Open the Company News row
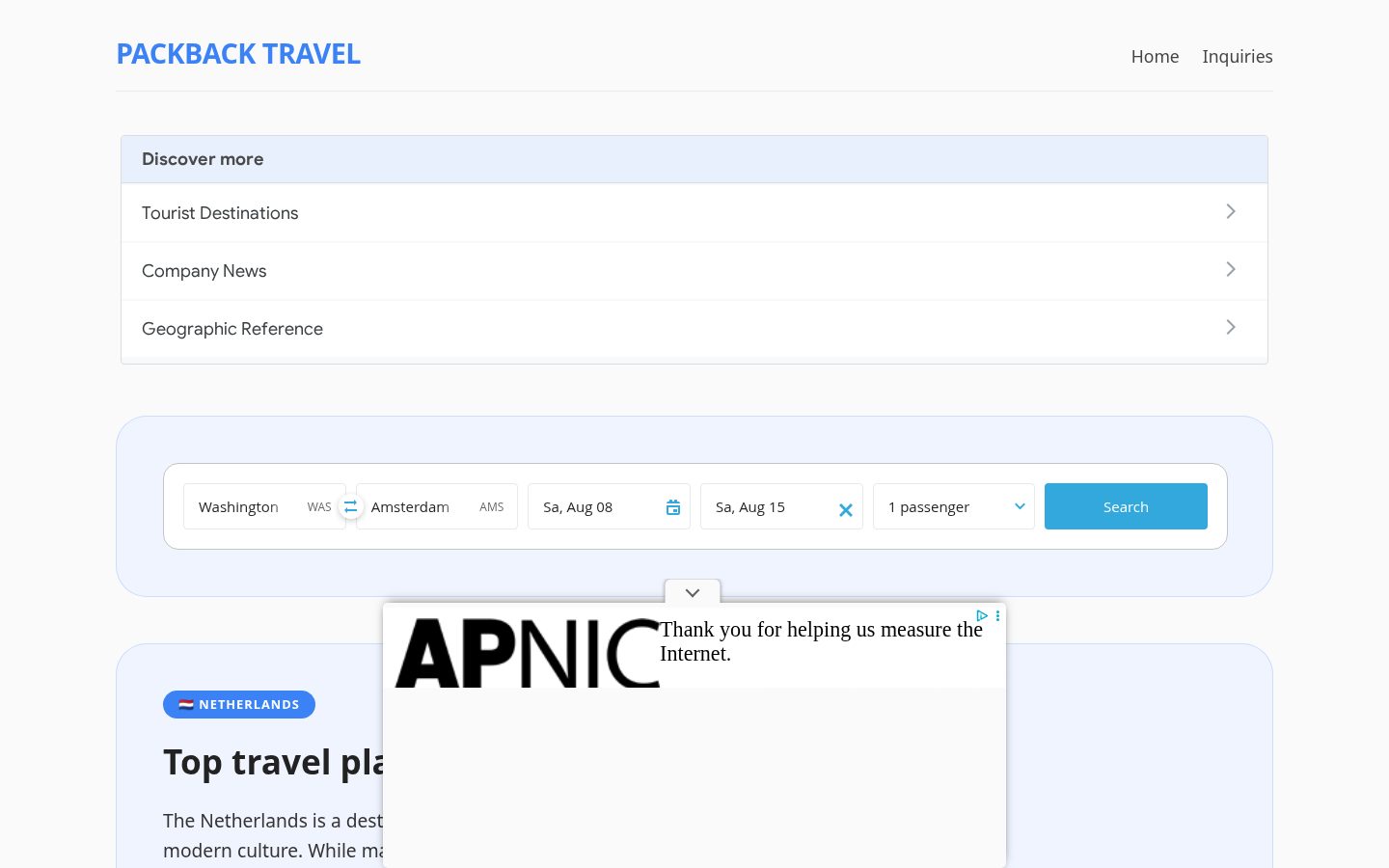 pyautogui.click(x=694, y=271)
